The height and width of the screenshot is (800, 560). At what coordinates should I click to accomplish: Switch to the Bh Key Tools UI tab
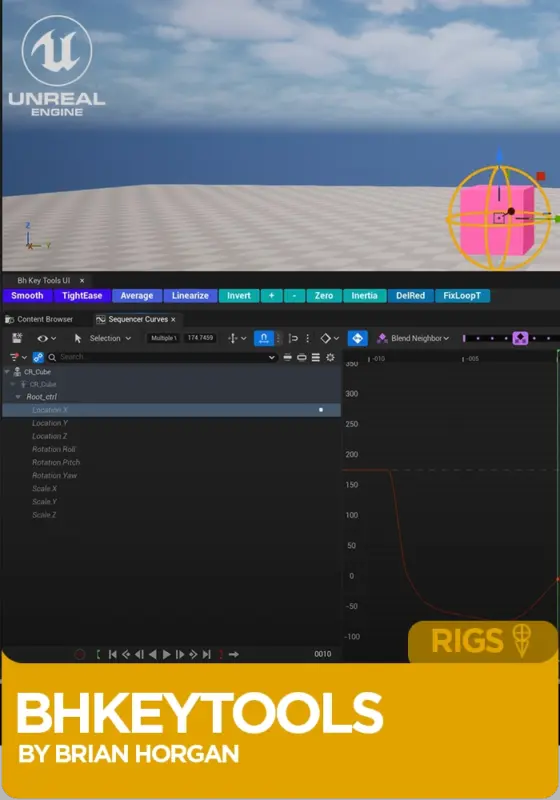click(x=43, y=281)
